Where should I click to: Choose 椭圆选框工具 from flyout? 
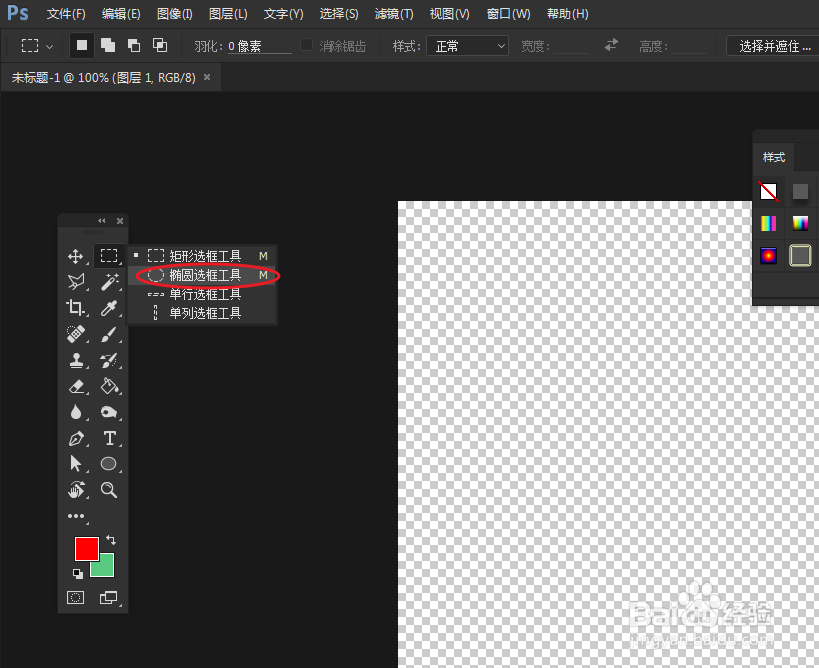pyautogui.click(x=203, y=275)
